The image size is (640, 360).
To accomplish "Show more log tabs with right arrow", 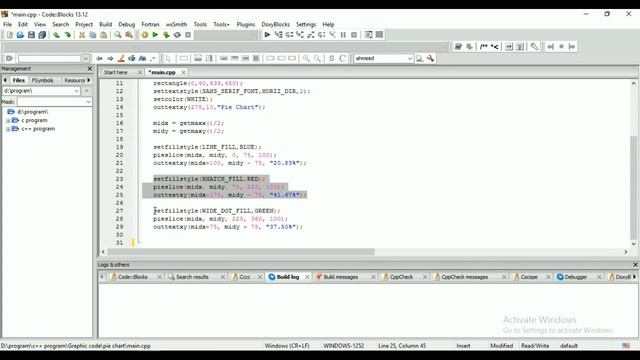I will pos(634,277).
